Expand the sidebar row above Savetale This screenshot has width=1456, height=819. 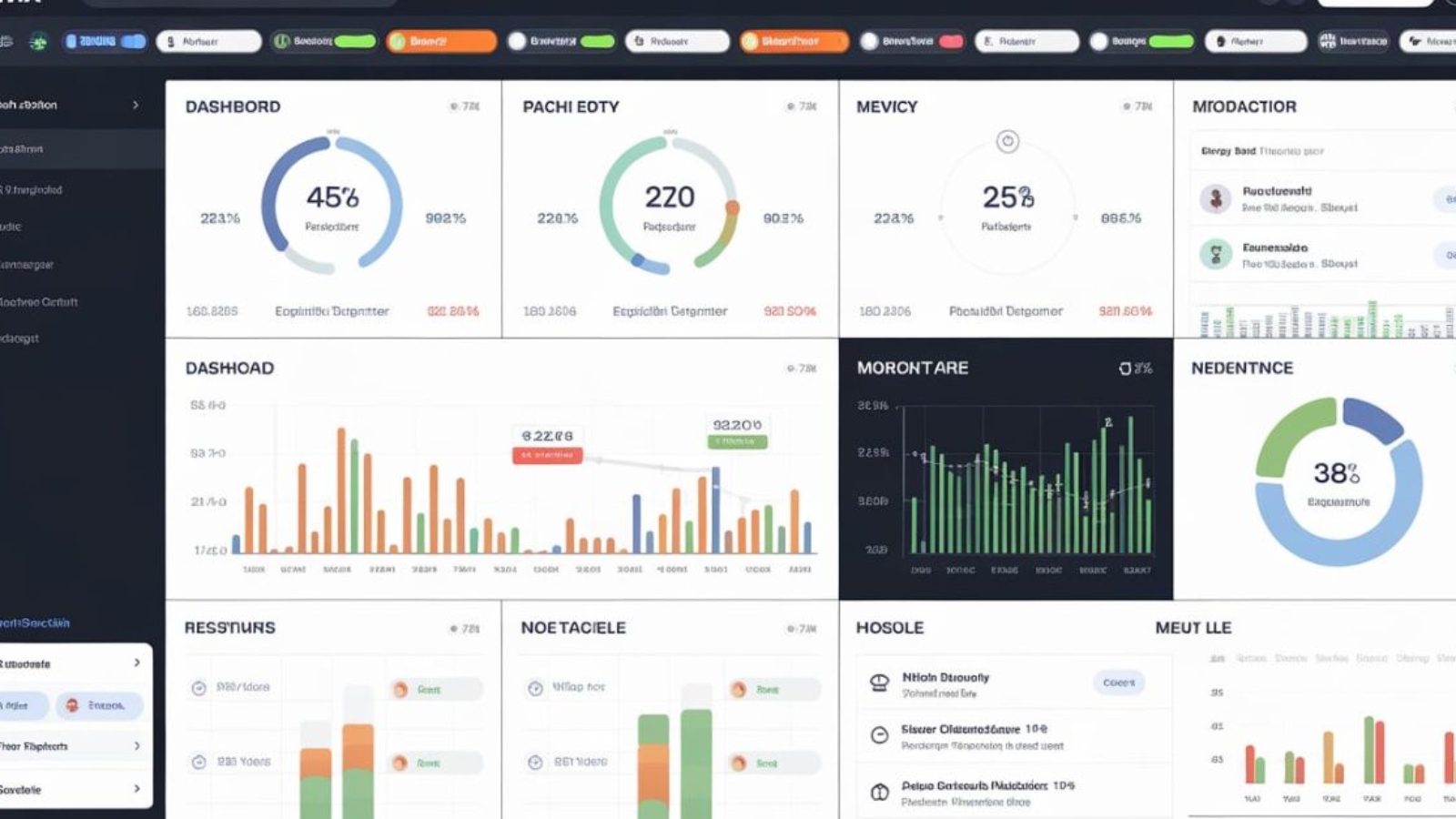click(x=75, y=746)
